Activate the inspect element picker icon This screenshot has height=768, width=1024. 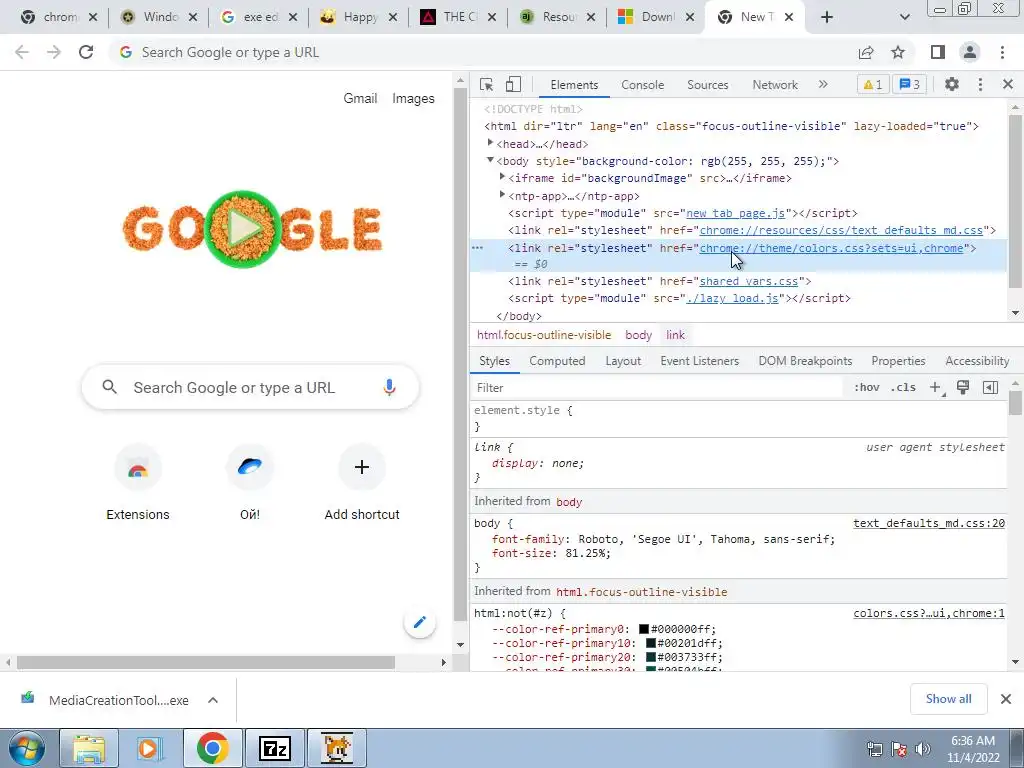[x=486, y=84]
